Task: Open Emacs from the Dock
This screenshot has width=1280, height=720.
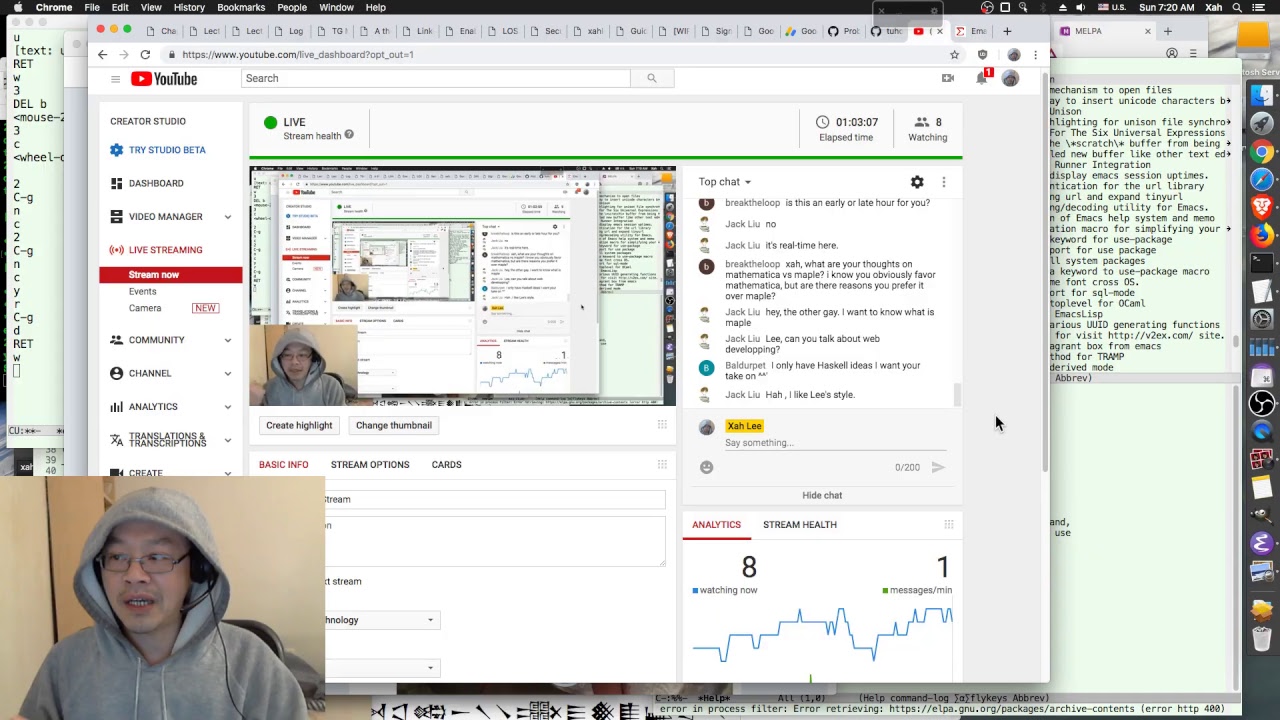Action: tap(1262, 543)
